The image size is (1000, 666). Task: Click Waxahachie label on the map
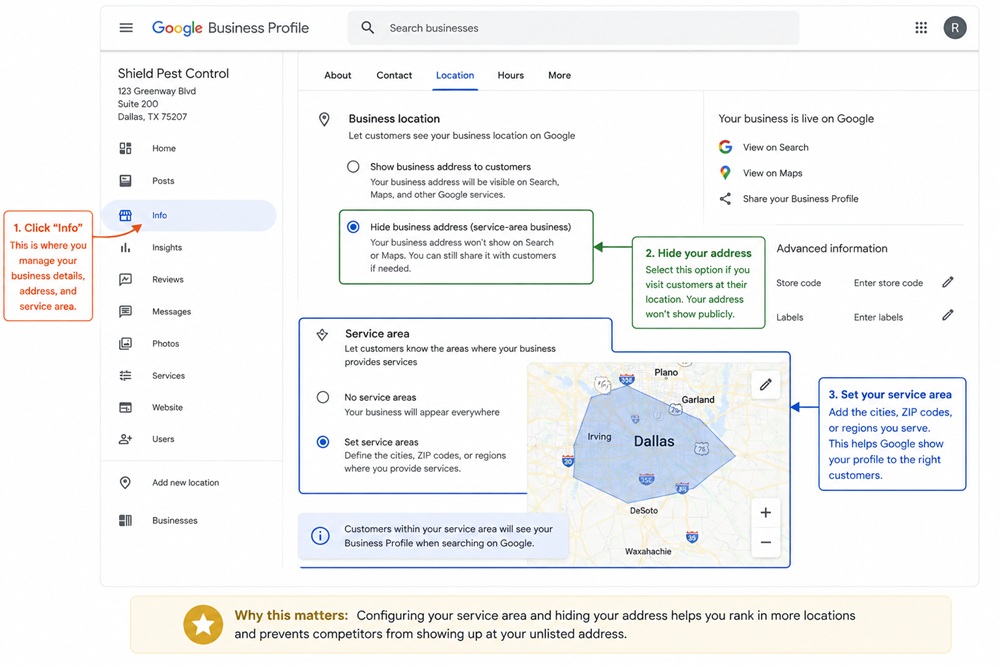coord(648,551)
